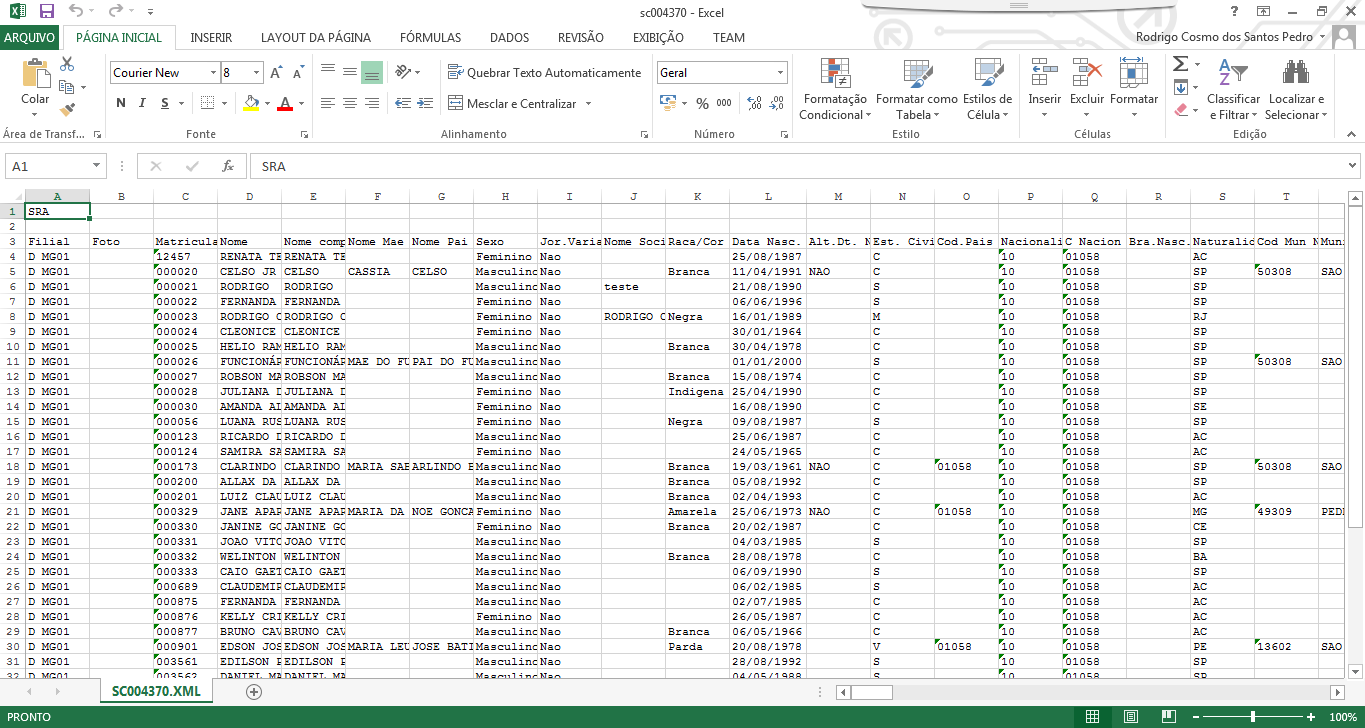Open Estilos de Célula menu
1365x728 pixels.
coord(988,88)
